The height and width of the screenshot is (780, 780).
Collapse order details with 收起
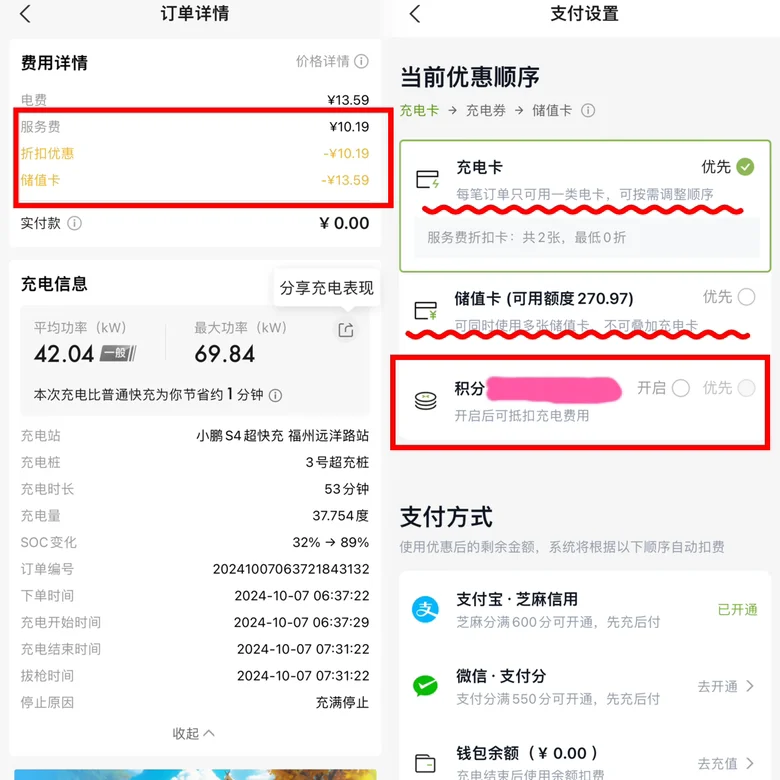pos(194,733)
